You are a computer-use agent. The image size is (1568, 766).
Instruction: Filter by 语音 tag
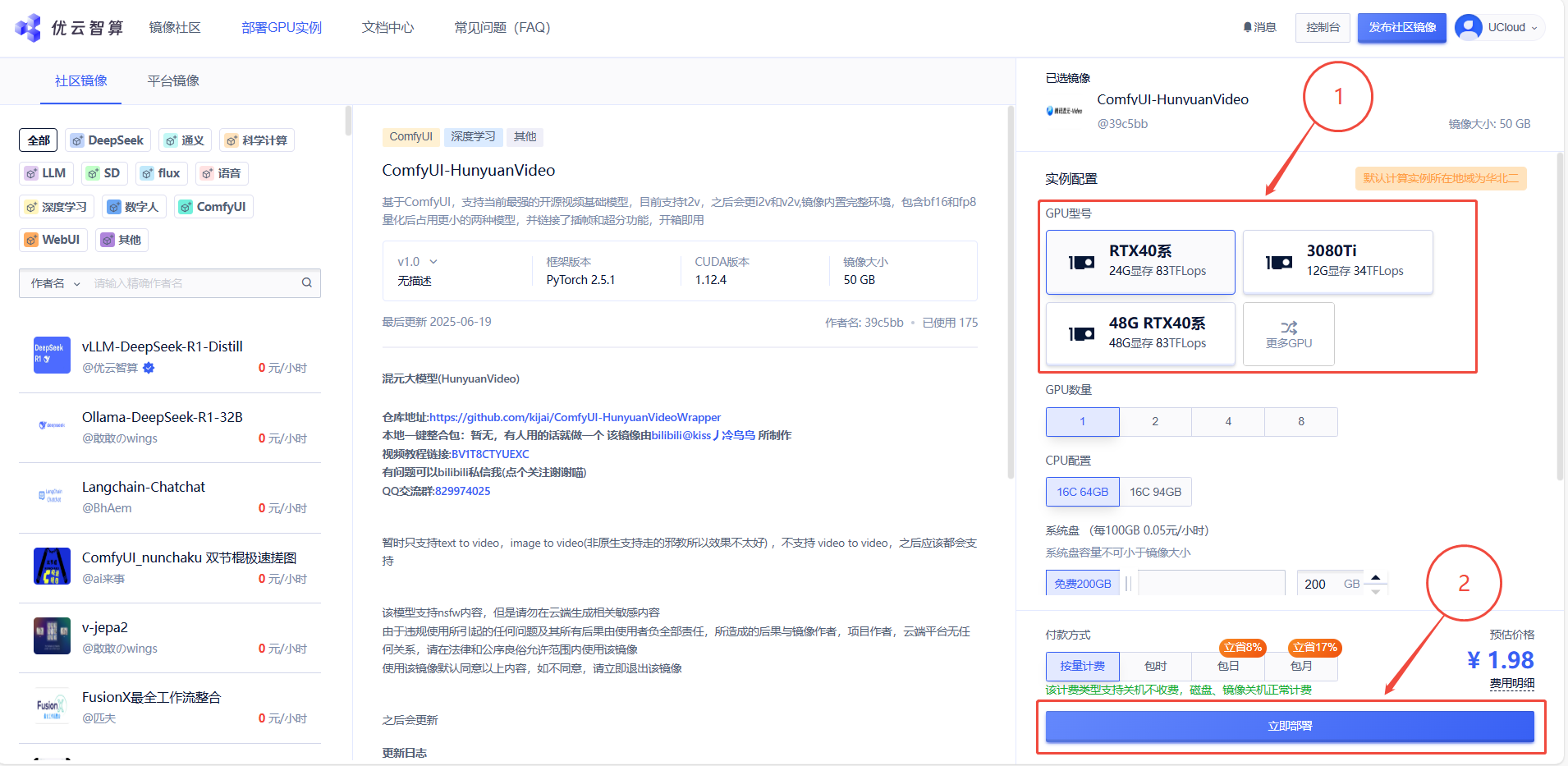pos(222,173)
